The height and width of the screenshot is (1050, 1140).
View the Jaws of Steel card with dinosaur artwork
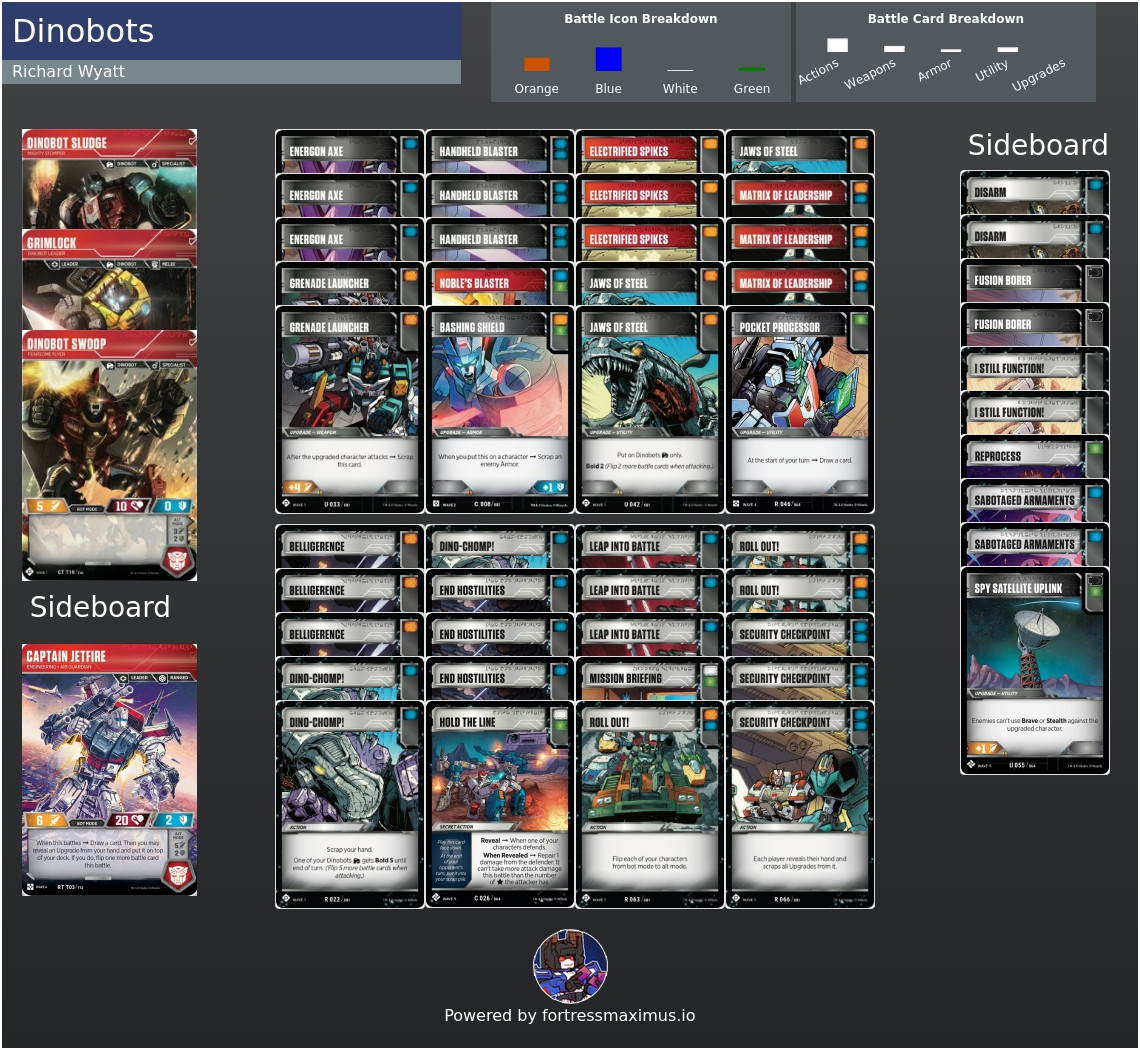(649, 409)
